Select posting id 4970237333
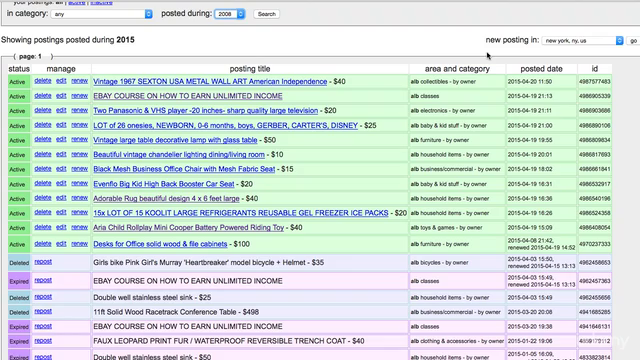 pos(595,244)
